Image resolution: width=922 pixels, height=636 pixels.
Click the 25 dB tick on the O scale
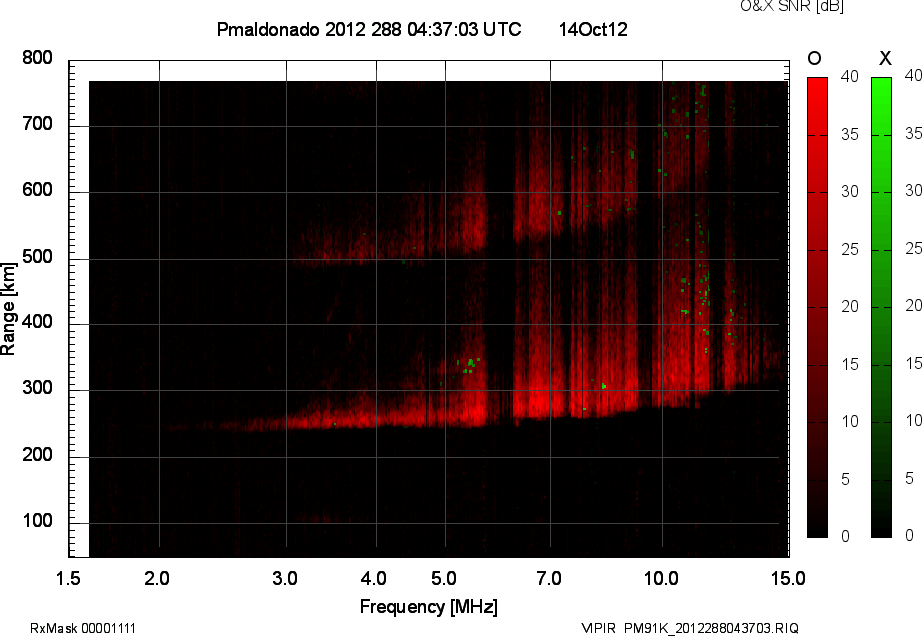tap(850, 249)
